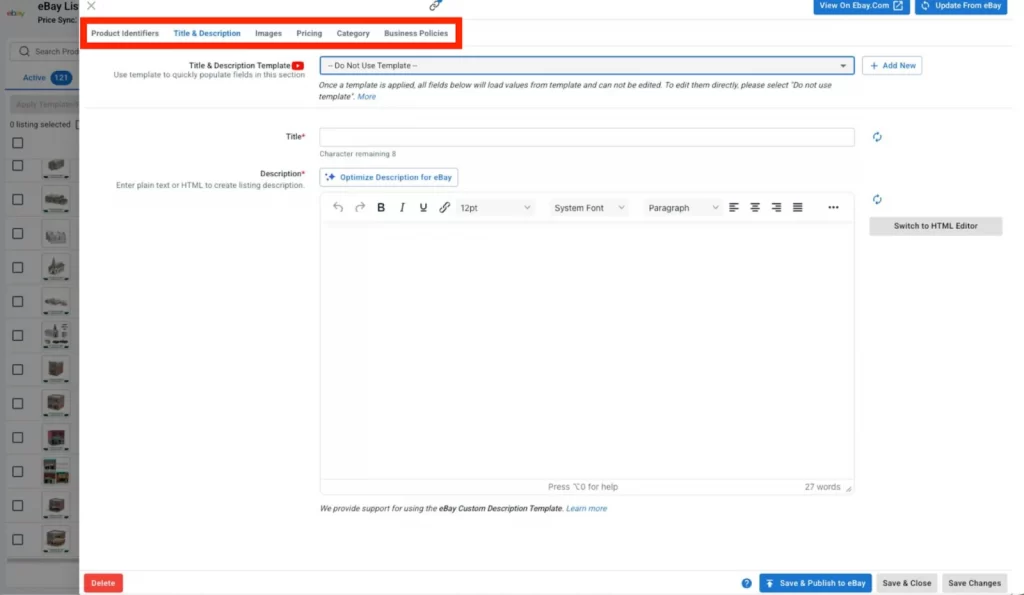Toggle bold formatting in the description editor
Image resolution: width=1024 pixels, height=595 pixels.
(380, 207)
